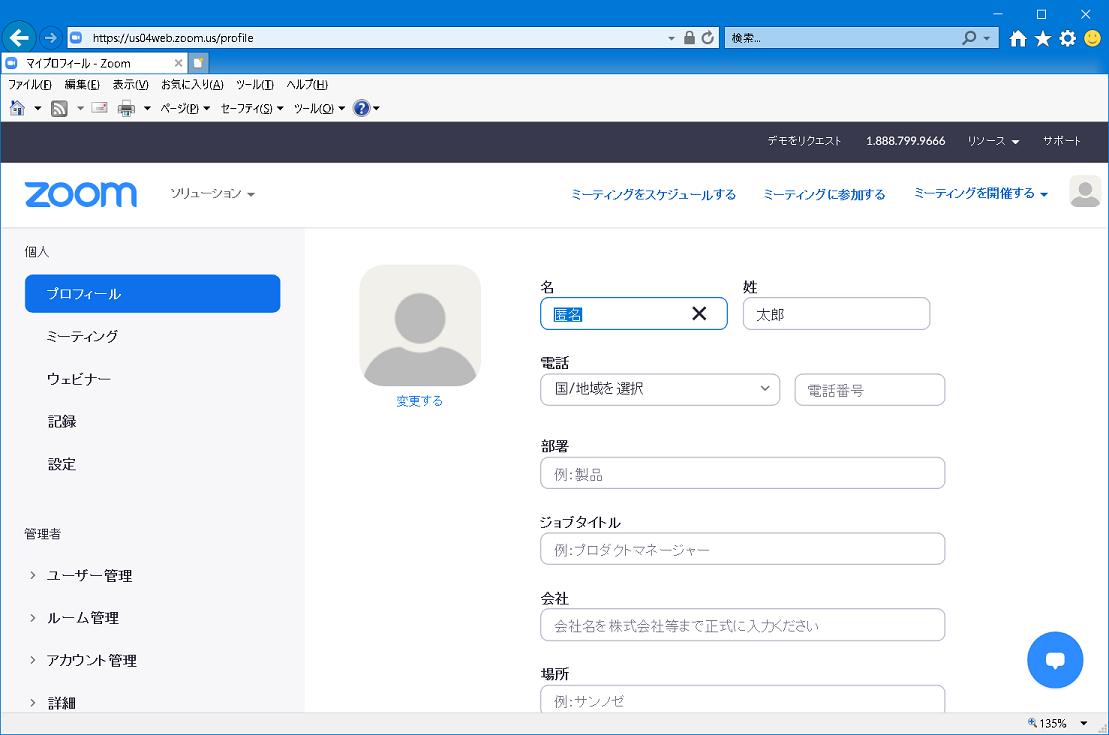Viewport: 1109px width, 735px height.
Task: Click the read mail icon in command bar
Action: [100, 108]
